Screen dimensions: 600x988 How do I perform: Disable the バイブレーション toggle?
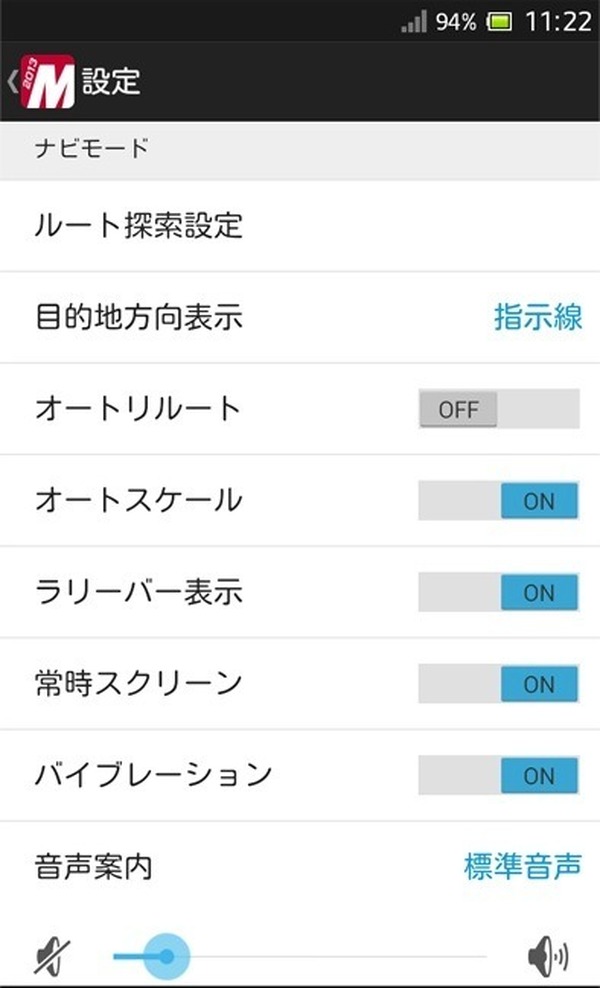click(498, 775)
